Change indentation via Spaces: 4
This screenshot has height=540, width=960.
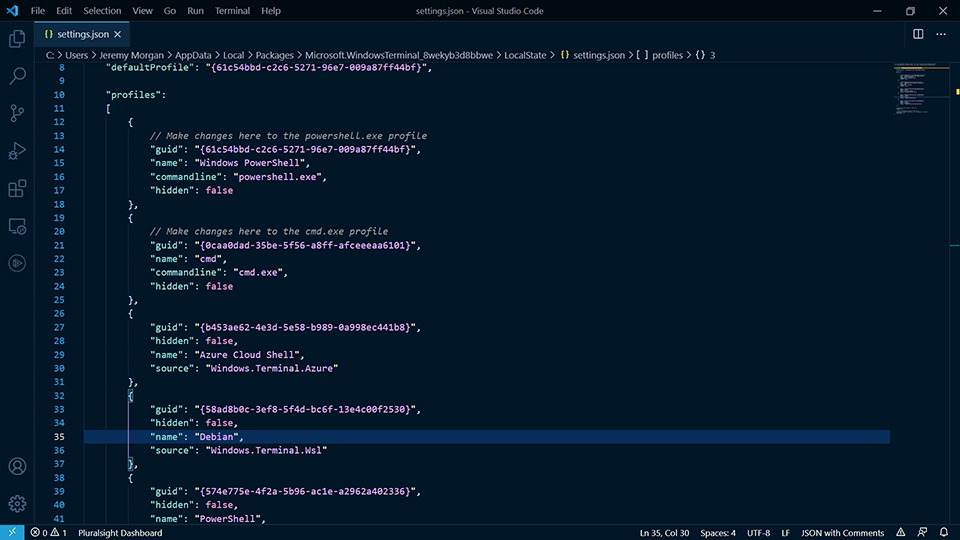(718, 533)
